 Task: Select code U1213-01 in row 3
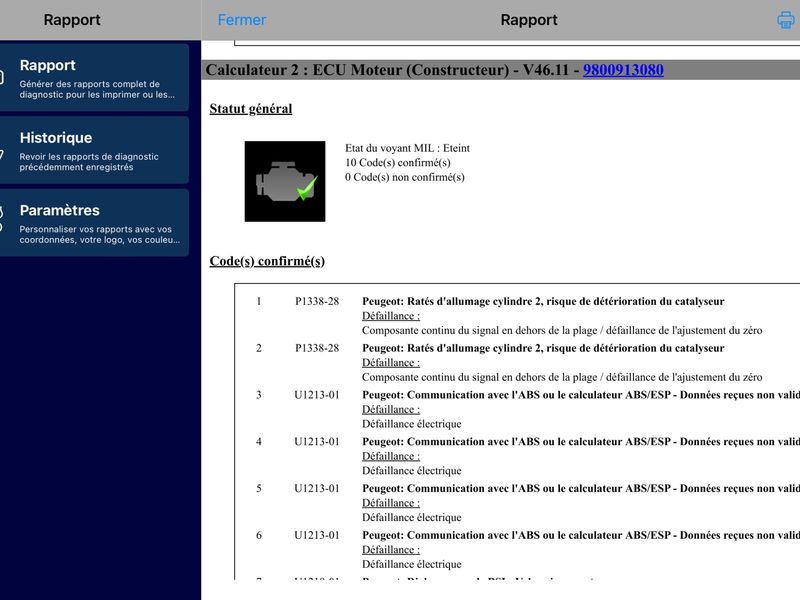coord(317,395)
